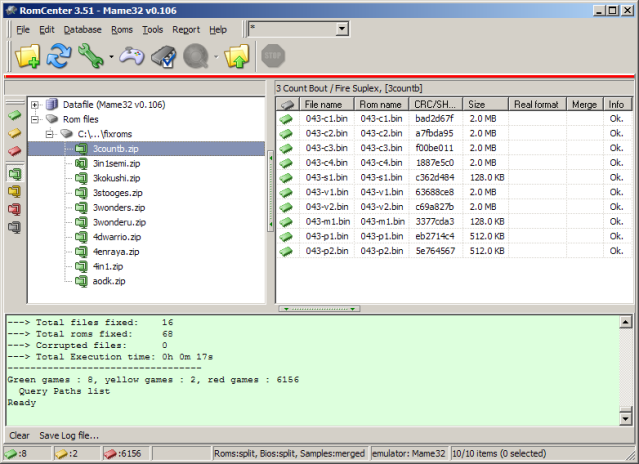Open the Report menu

pos(186,30)
